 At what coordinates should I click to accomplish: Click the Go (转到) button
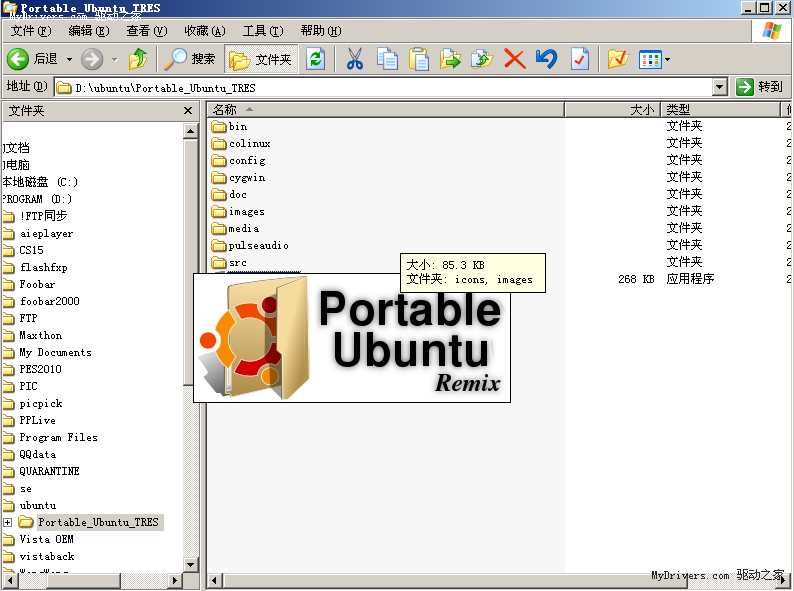[x=759, y=87]
